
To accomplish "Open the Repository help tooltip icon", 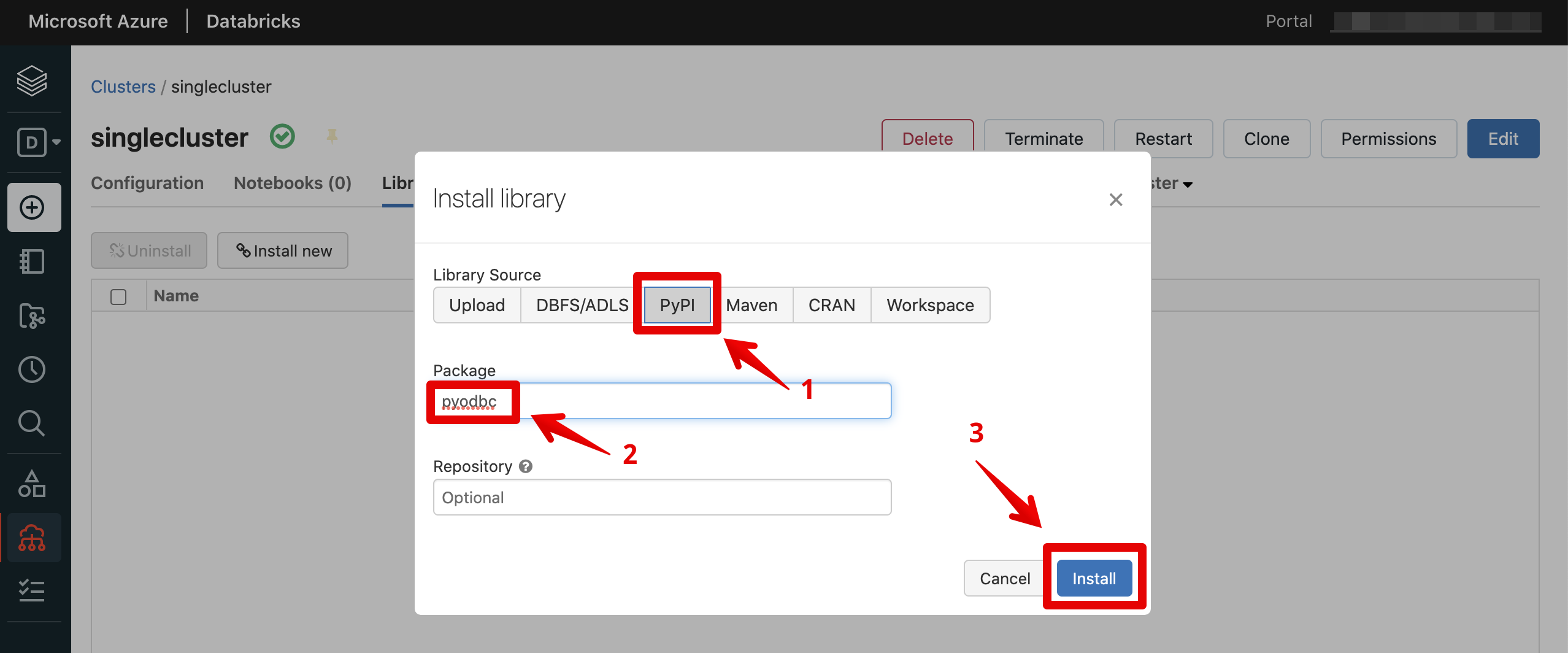I will click(526, 466).
